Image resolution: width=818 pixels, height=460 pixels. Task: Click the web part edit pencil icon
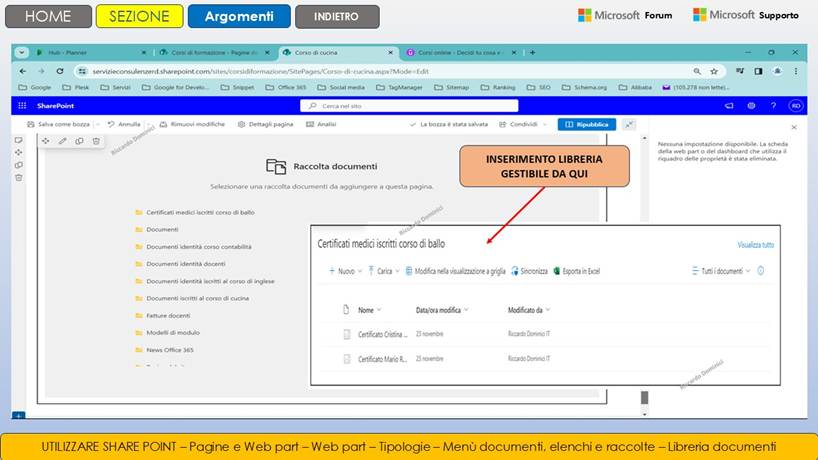tap(63, 141)
